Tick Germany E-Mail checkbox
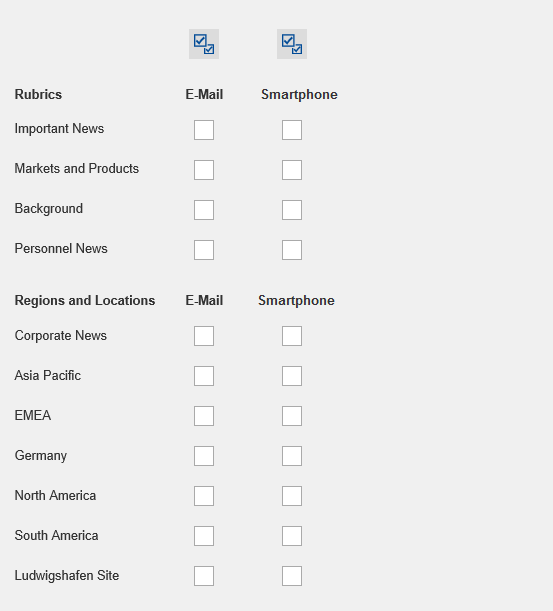The image size is (553, 611). pos(204,456)
